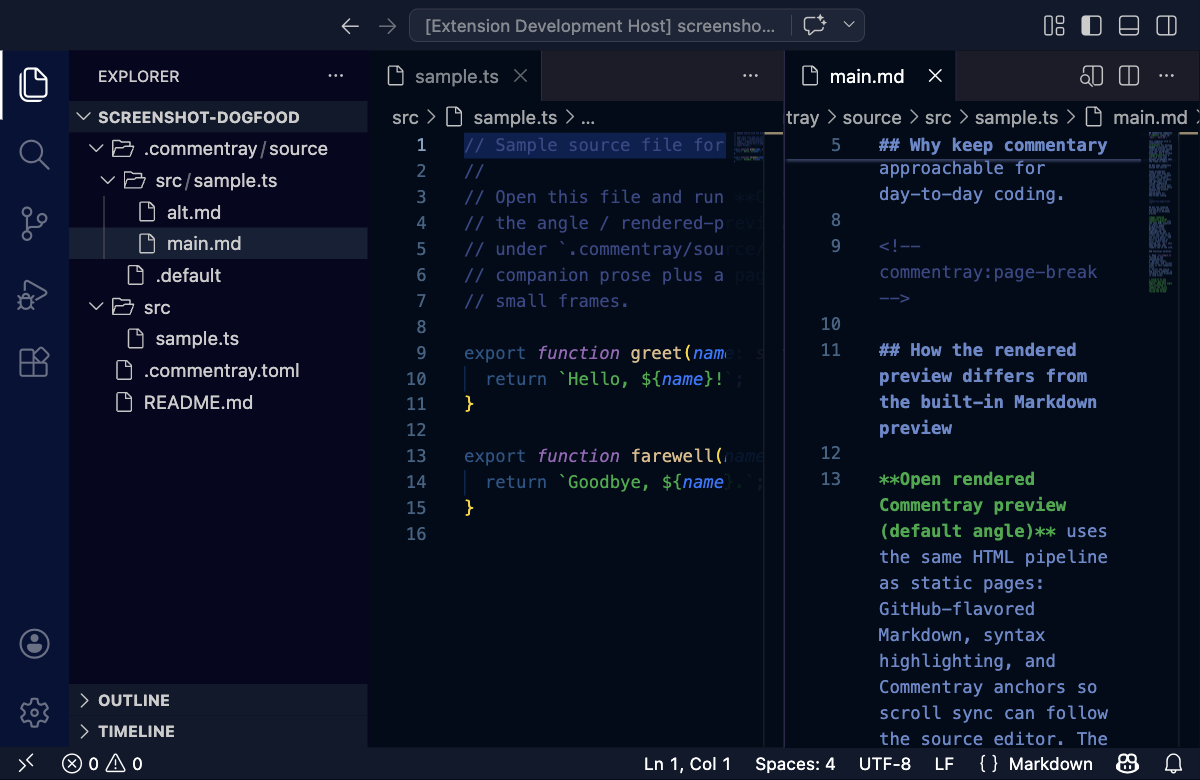Click the heading 'Why keep commentary'

pyautogui.click(x=993, y=145)
